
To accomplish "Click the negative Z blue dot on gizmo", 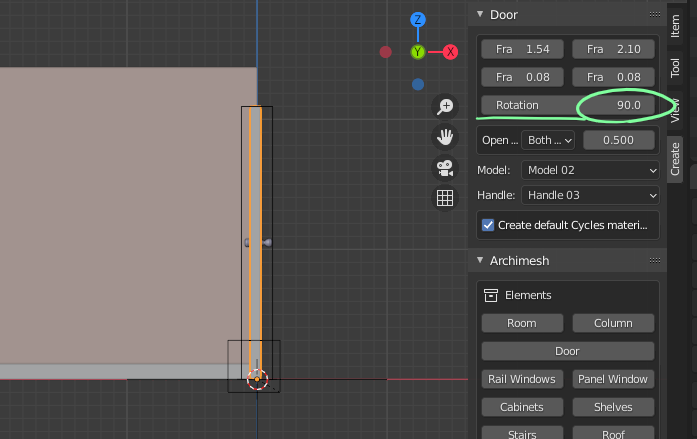I will (x=417, y=84).
